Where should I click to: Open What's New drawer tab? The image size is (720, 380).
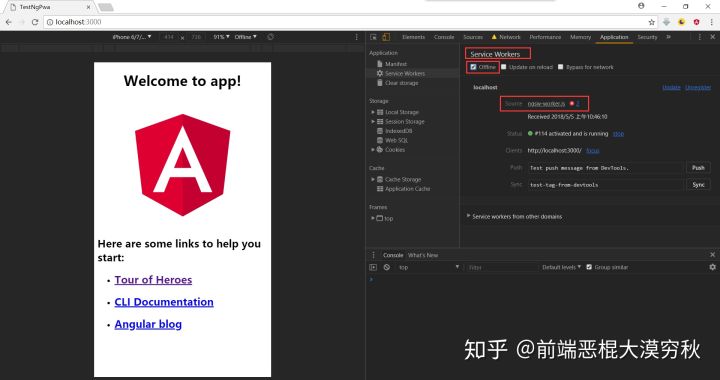click(x=423, y=255)
